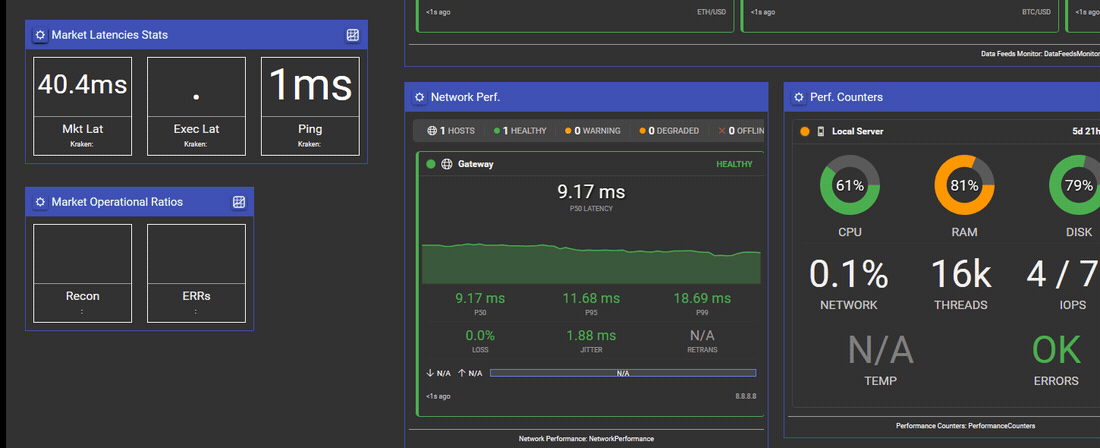The image size is (1100, 448).
Task: Select the Recon ratio tile
Action: 82,273
